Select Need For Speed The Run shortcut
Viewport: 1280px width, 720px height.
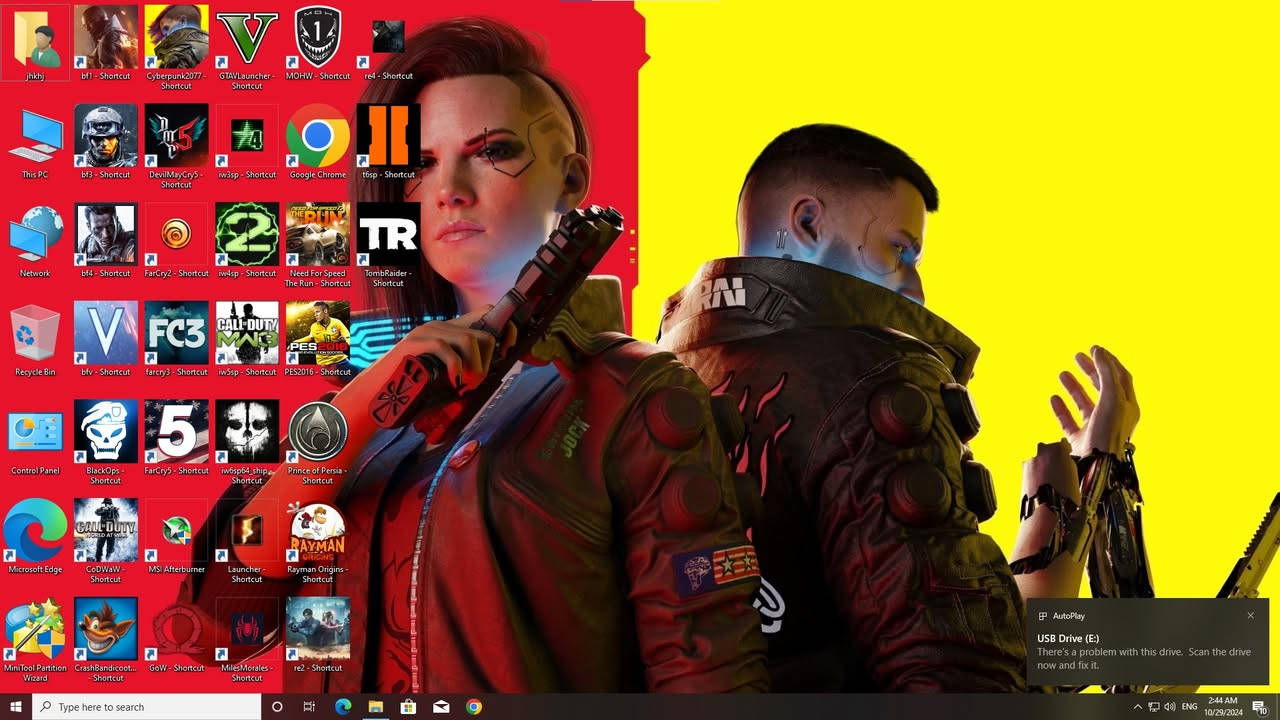(318, 246)
